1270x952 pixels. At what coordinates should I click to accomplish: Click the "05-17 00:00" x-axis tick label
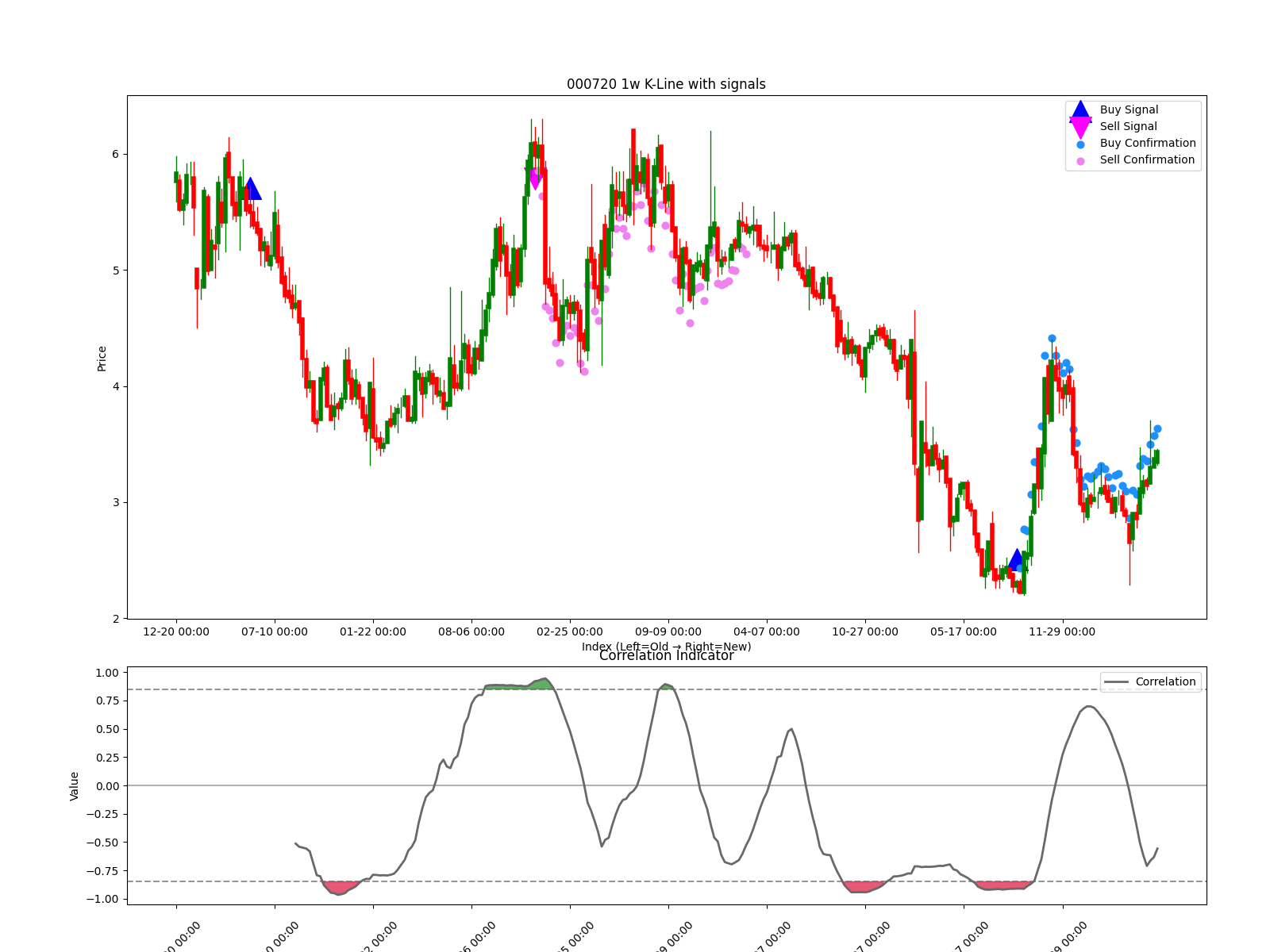tap(964, 631)
